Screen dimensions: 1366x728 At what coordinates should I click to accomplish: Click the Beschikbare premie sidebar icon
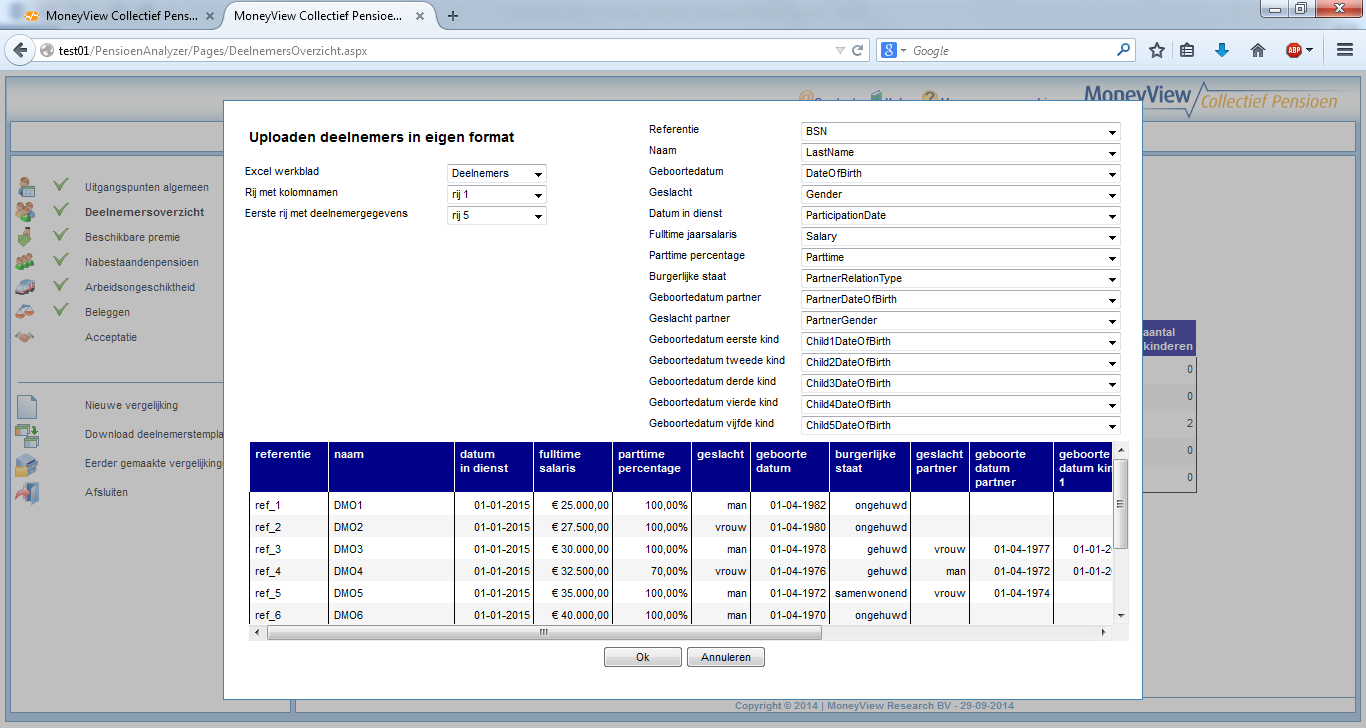click(27, 237)
